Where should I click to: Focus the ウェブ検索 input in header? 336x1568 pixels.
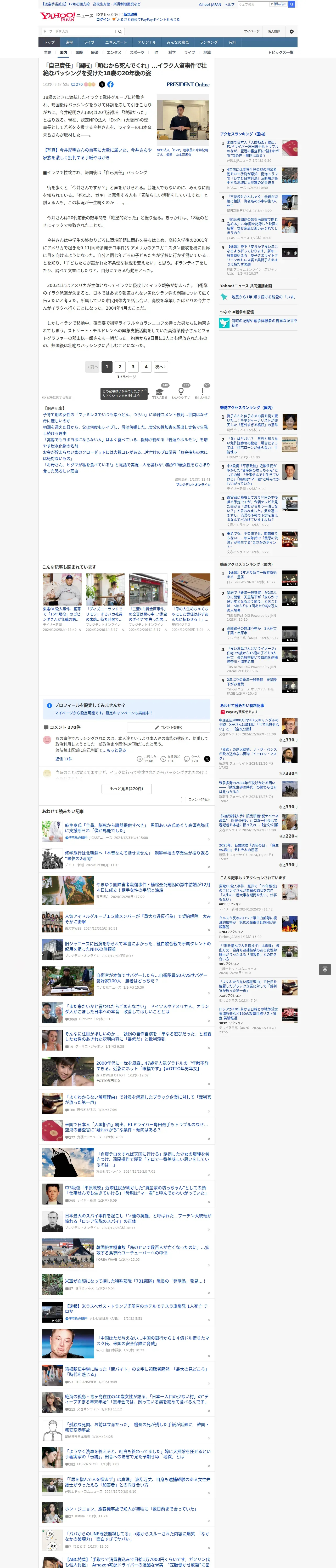(253, 4)
